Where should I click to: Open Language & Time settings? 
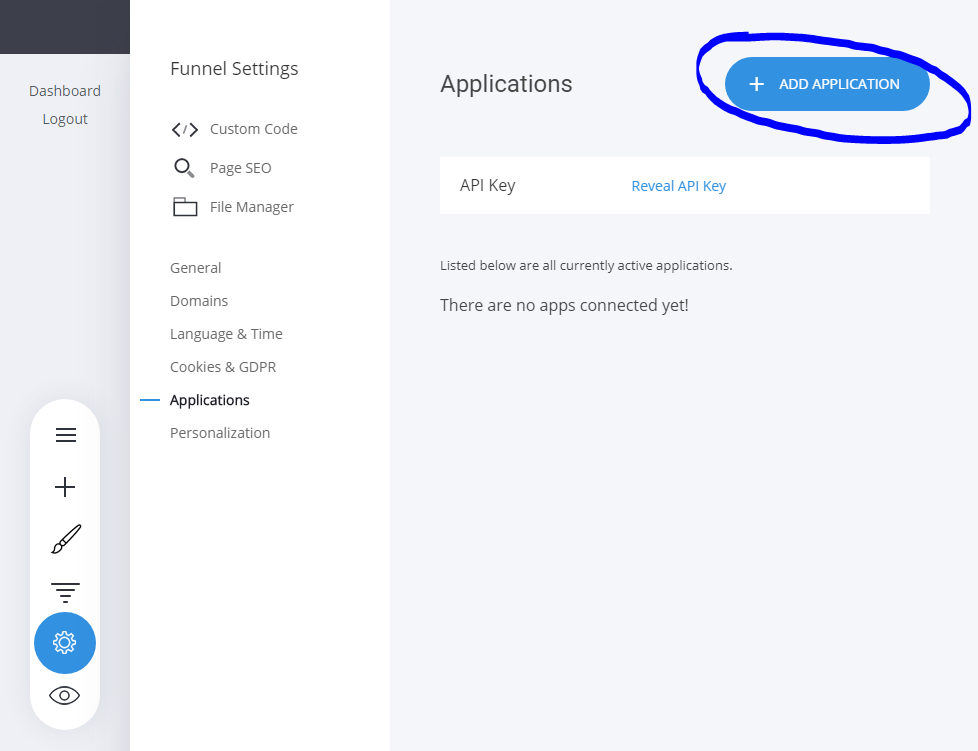click(226, 334)
